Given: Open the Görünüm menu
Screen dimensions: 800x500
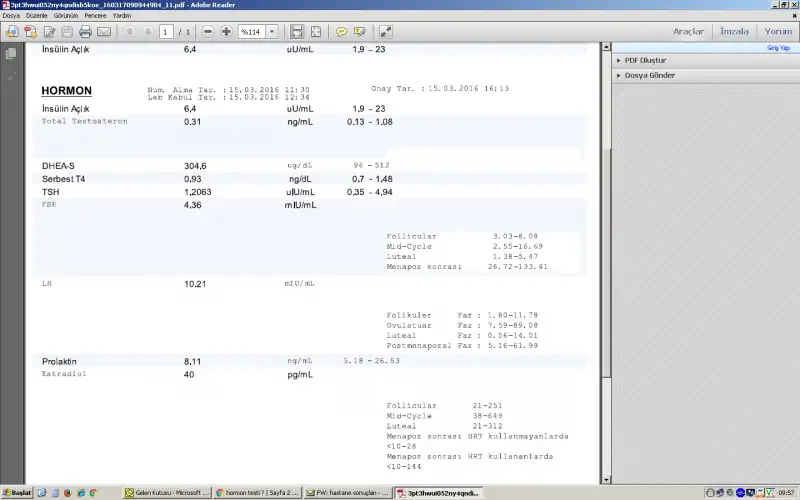Looking at the screenshot, I should pos(66,16).
